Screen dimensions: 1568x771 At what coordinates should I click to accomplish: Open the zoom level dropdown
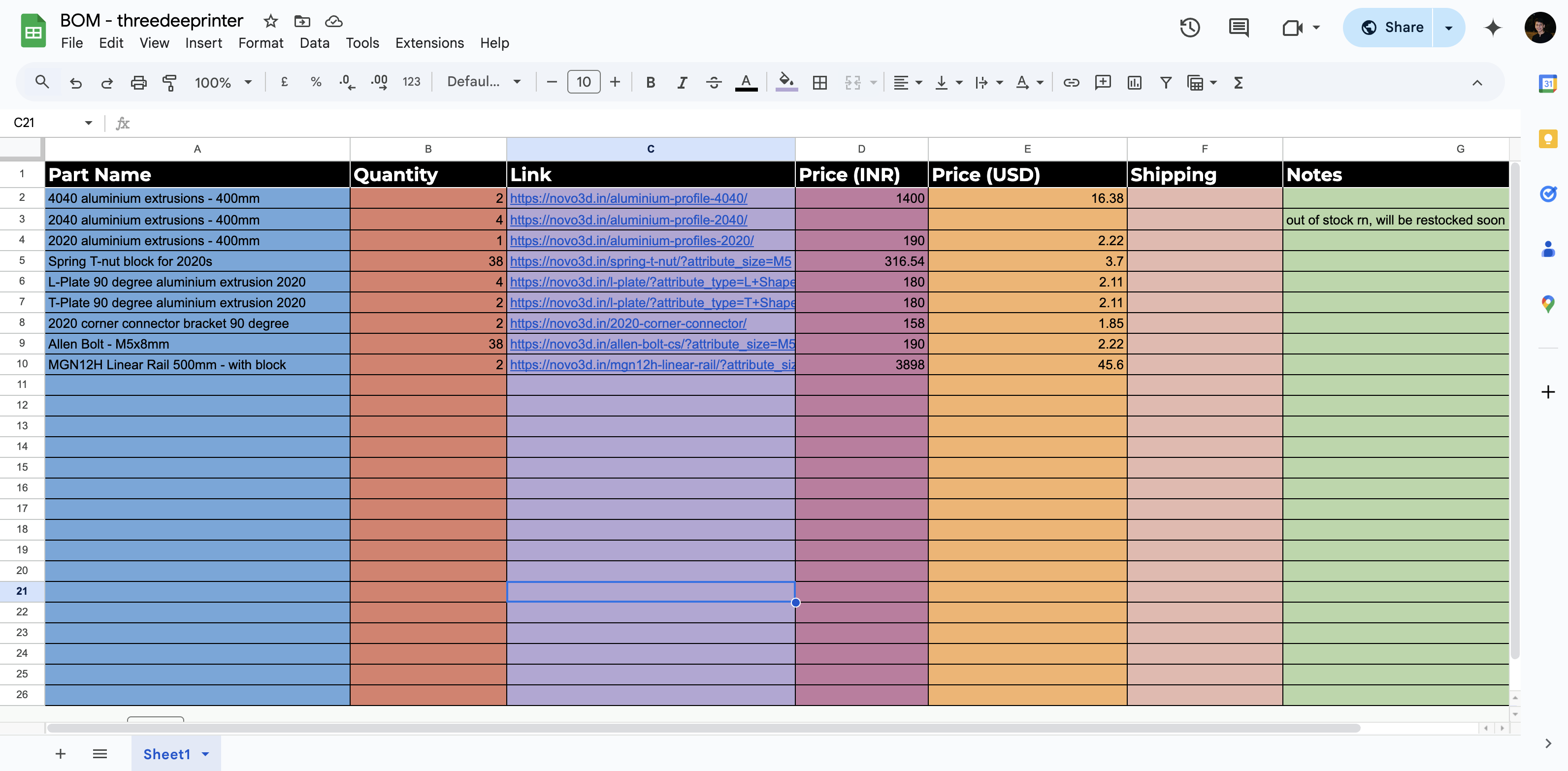[x=222, y=82]
